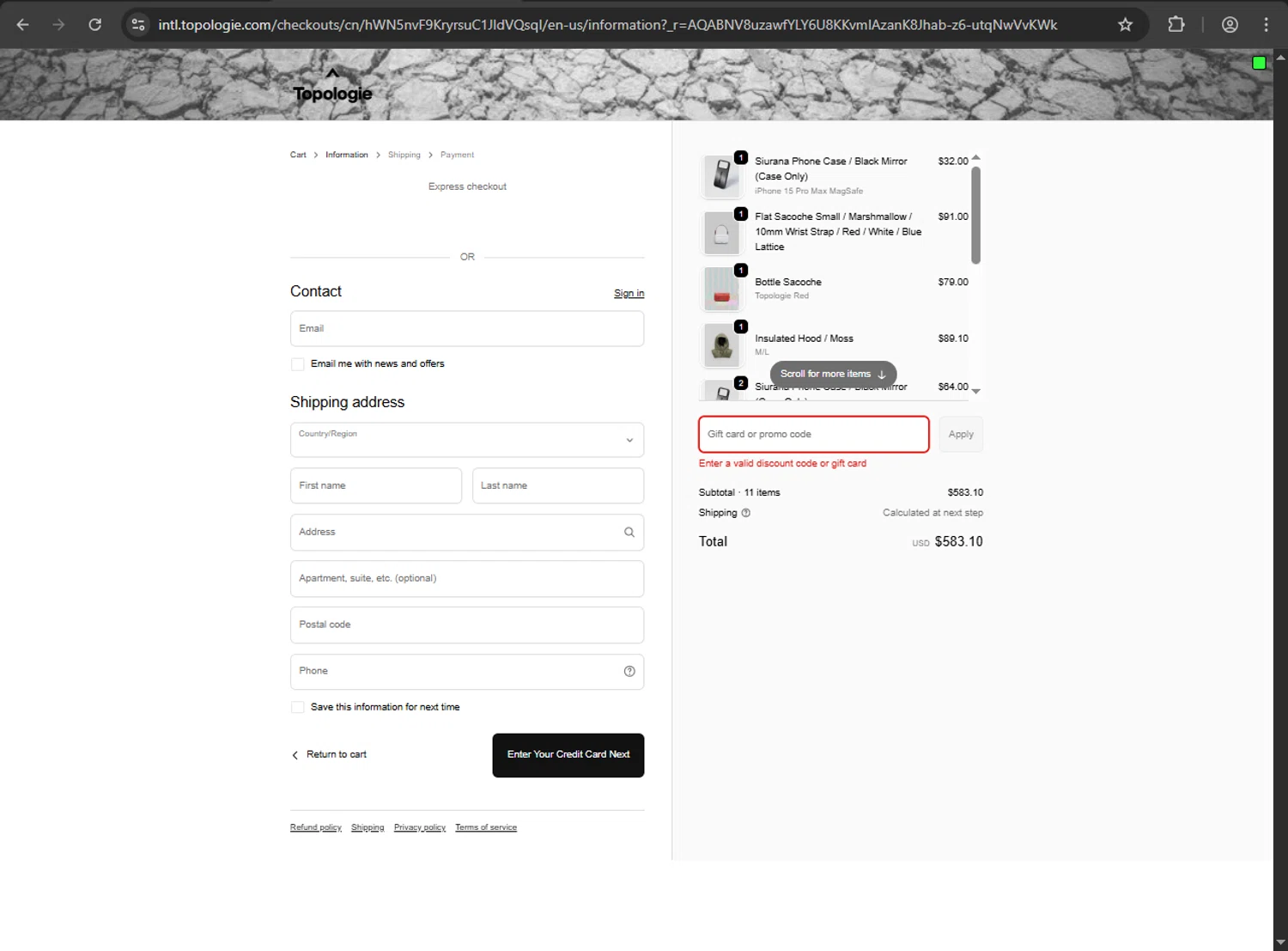Viewport: 1288px width, 951px height.
Task: Click the Bottle Sacoche item name
Action: click(788, 283)
